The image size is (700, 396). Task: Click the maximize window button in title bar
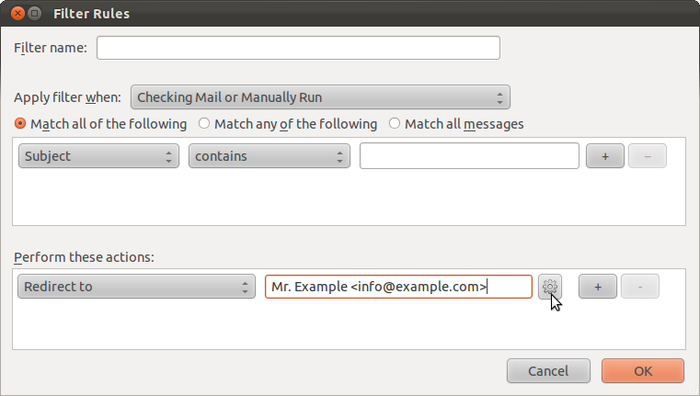pos(34,13)
